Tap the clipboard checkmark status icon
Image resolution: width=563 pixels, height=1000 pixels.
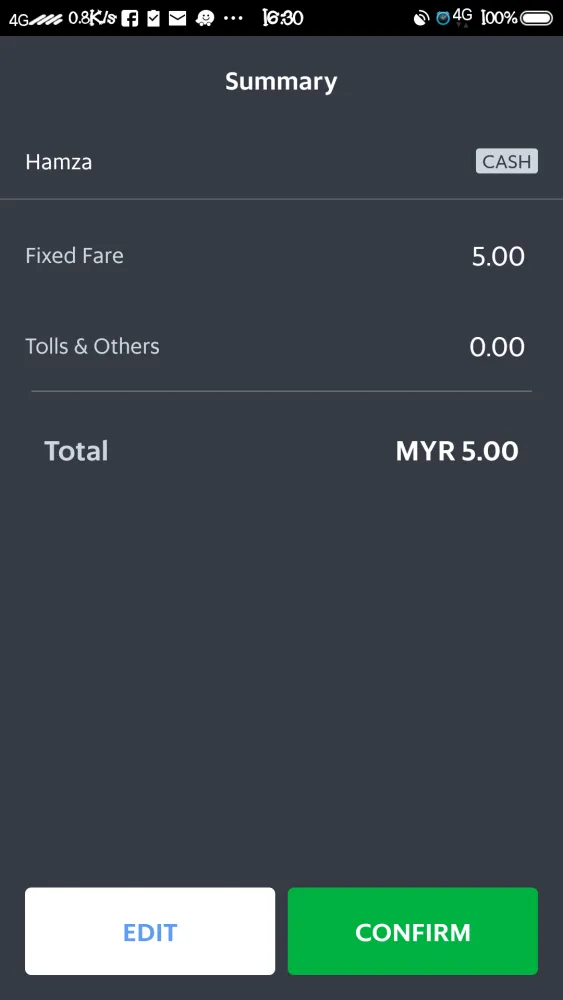[154, 18]
